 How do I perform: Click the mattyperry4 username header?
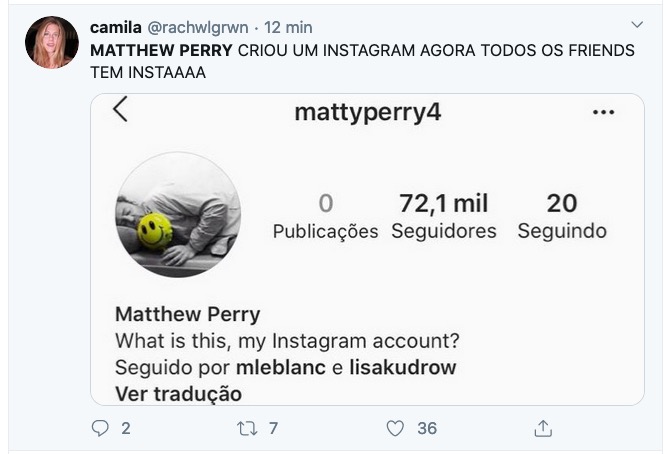pos(368,112)
